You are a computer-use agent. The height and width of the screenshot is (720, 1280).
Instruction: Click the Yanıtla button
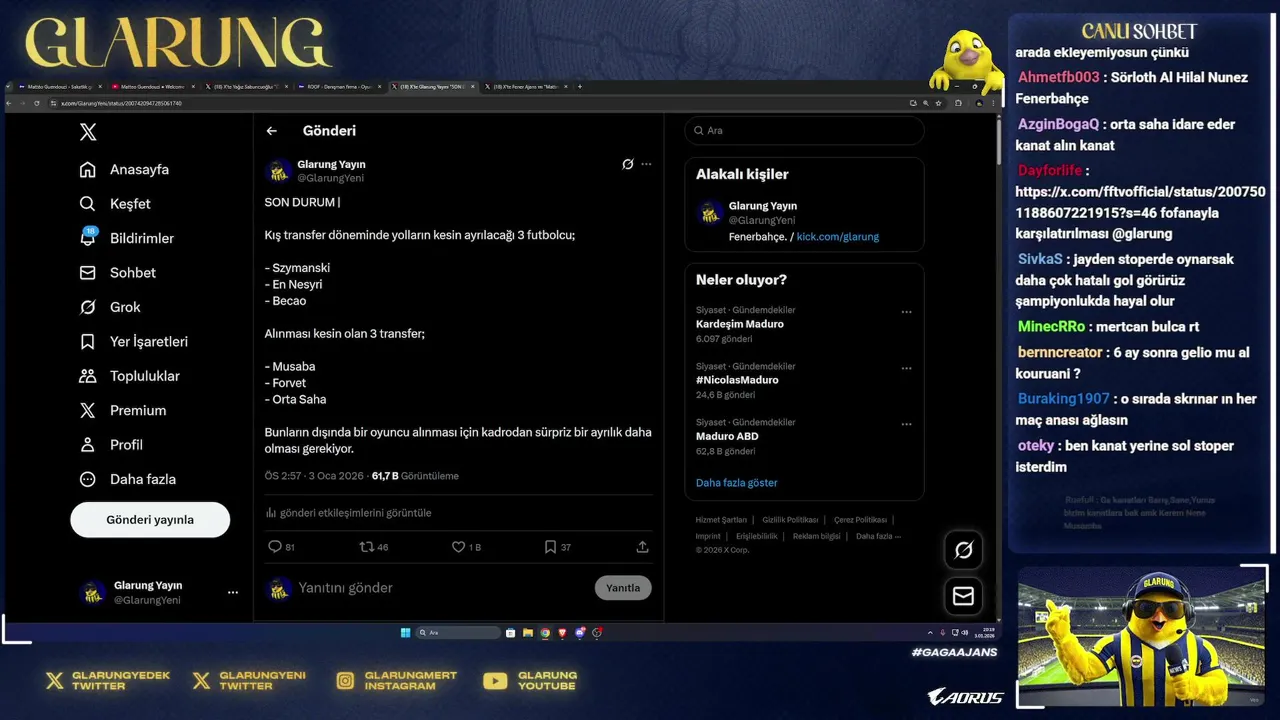click(x=623, y=588)
